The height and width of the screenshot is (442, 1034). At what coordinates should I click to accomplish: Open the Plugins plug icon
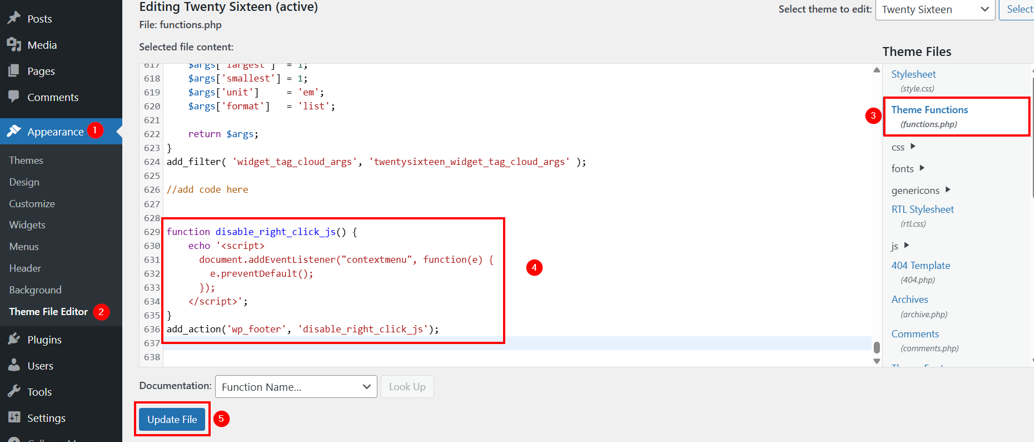click(13, 340)
